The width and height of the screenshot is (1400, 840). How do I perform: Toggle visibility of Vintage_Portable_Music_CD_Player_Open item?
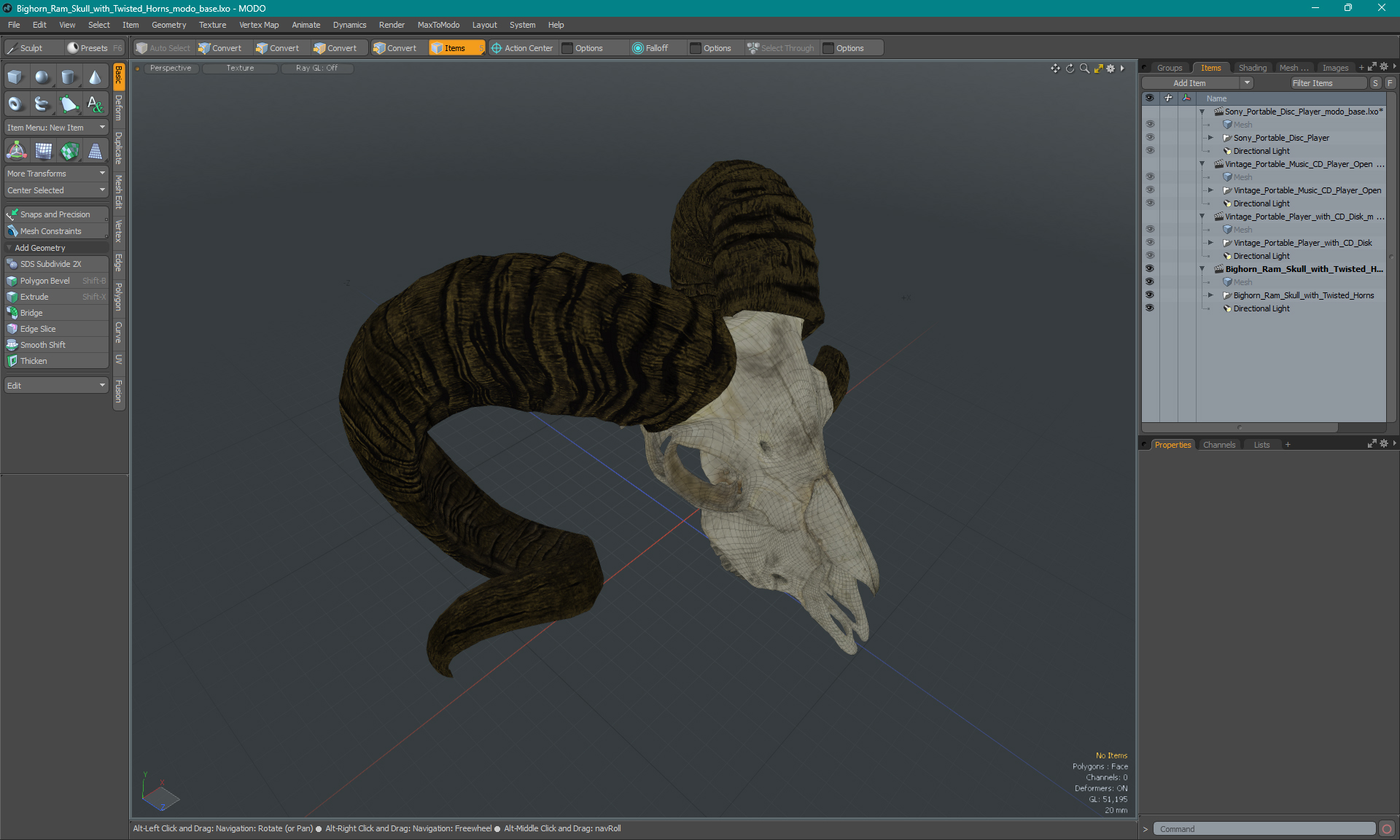pyautogui.click(x=1150, y=190)
